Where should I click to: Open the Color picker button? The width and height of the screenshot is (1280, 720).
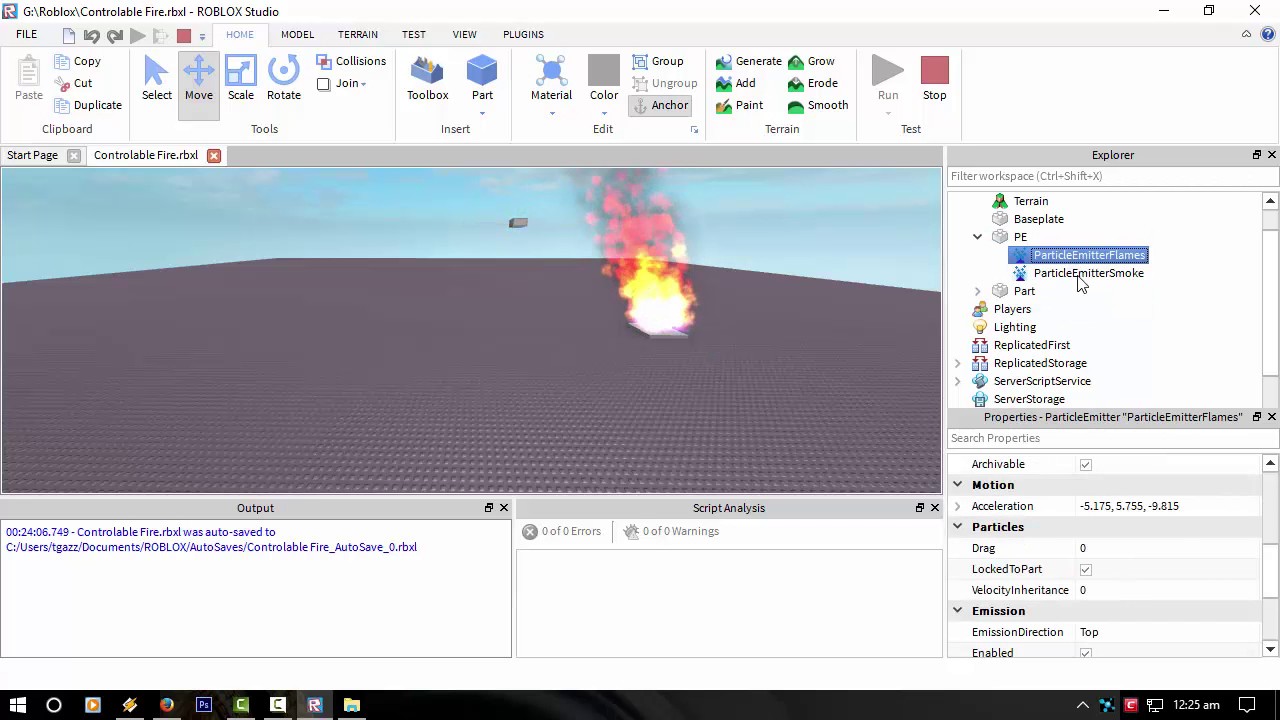[x=604, y=80]
